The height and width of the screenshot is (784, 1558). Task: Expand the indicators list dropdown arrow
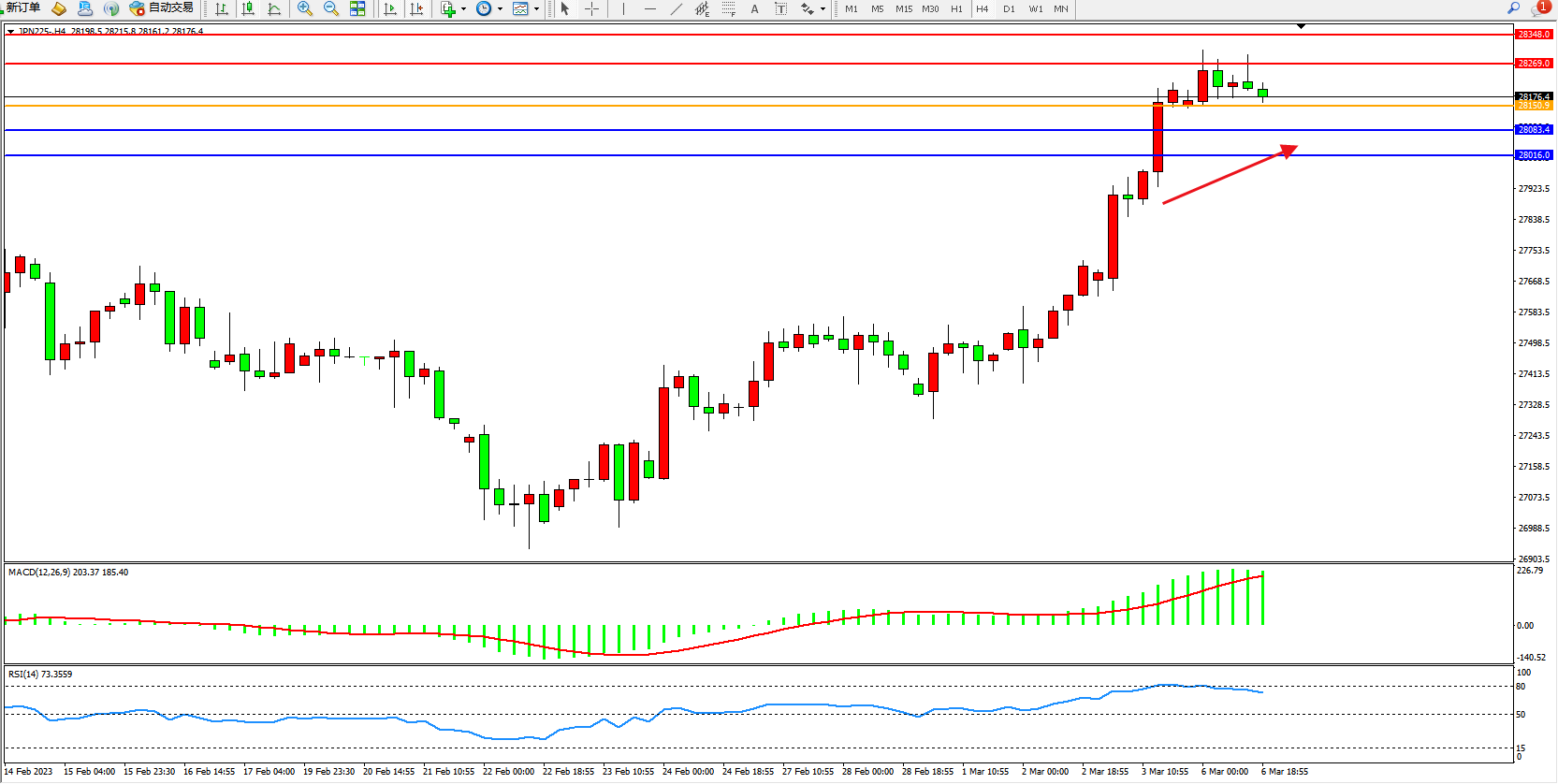464,9
